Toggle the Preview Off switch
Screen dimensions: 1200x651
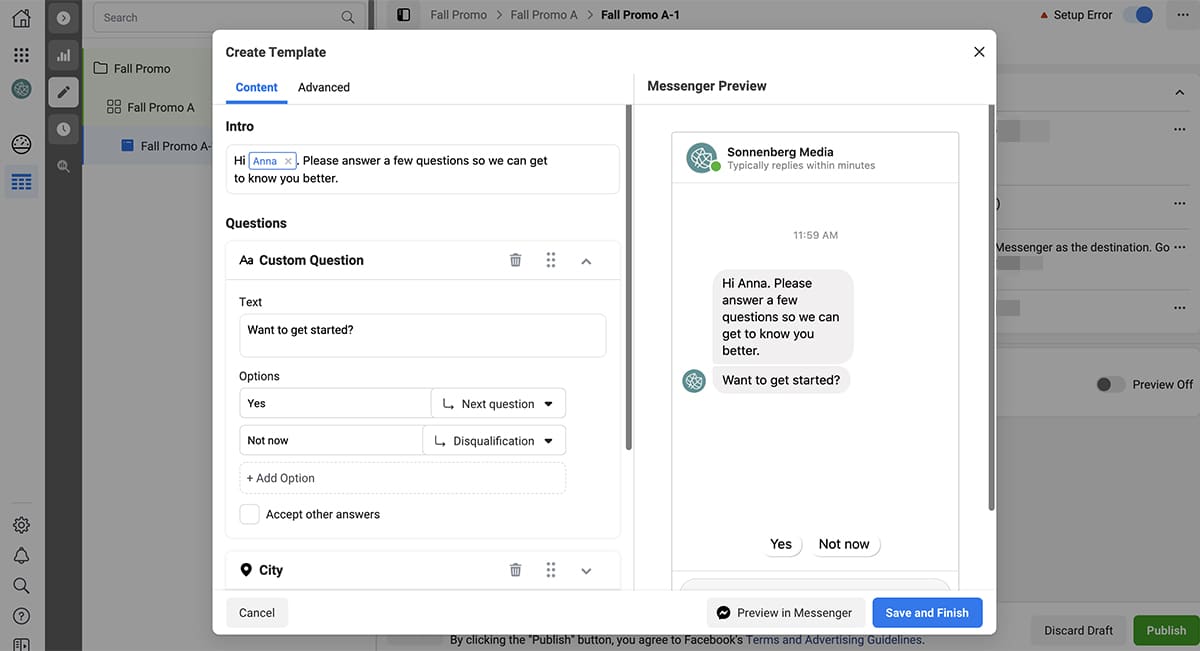pyautogui.click(x=1110, y=384)
